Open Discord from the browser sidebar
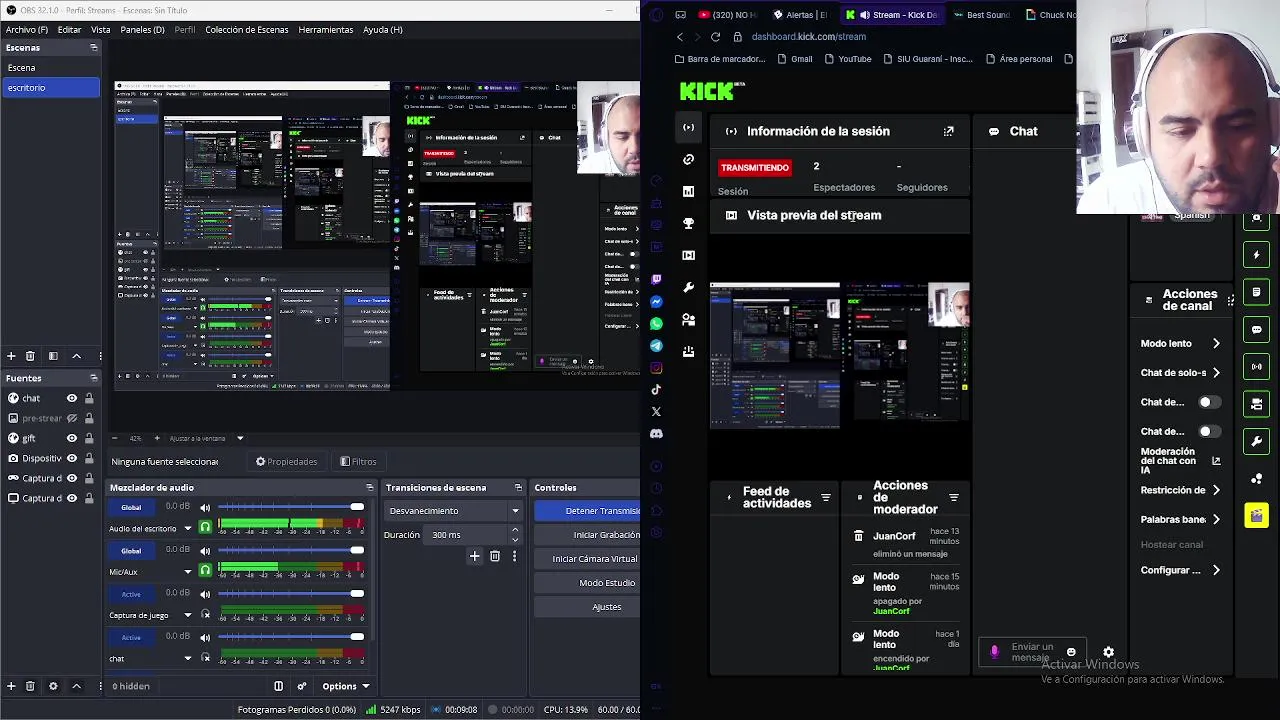The width and height of the screenshot is (1280, 720). [x=656, y=434]
